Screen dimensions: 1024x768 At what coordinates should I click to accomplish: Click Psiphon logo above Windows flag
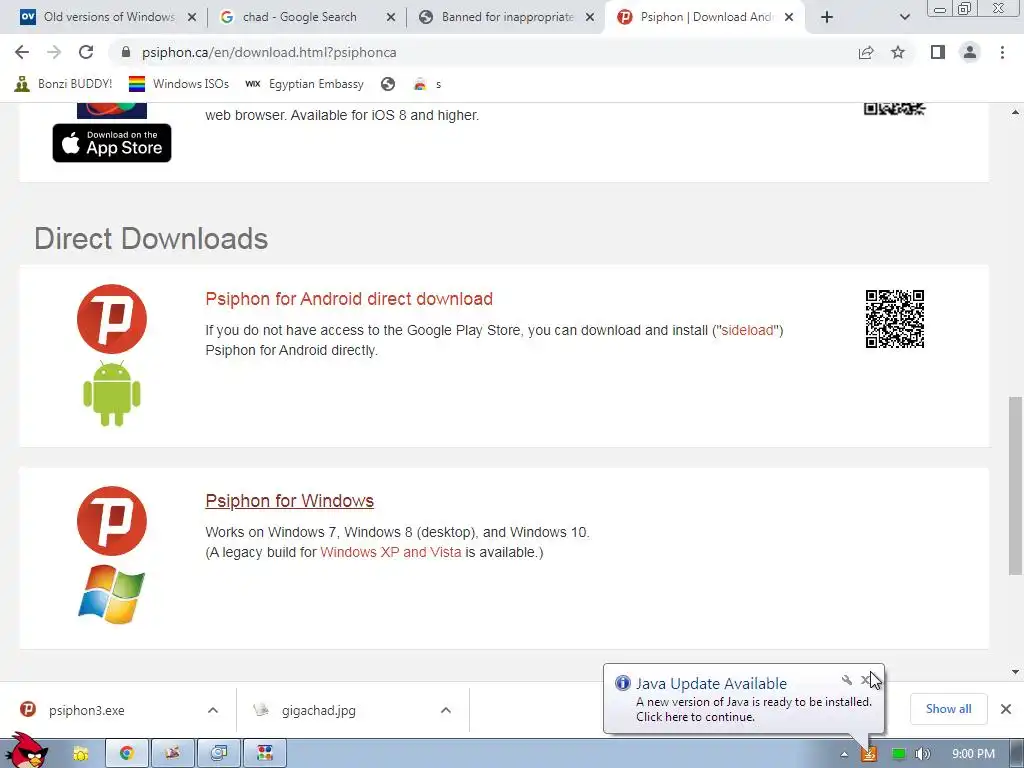click(x=112, y=520)
